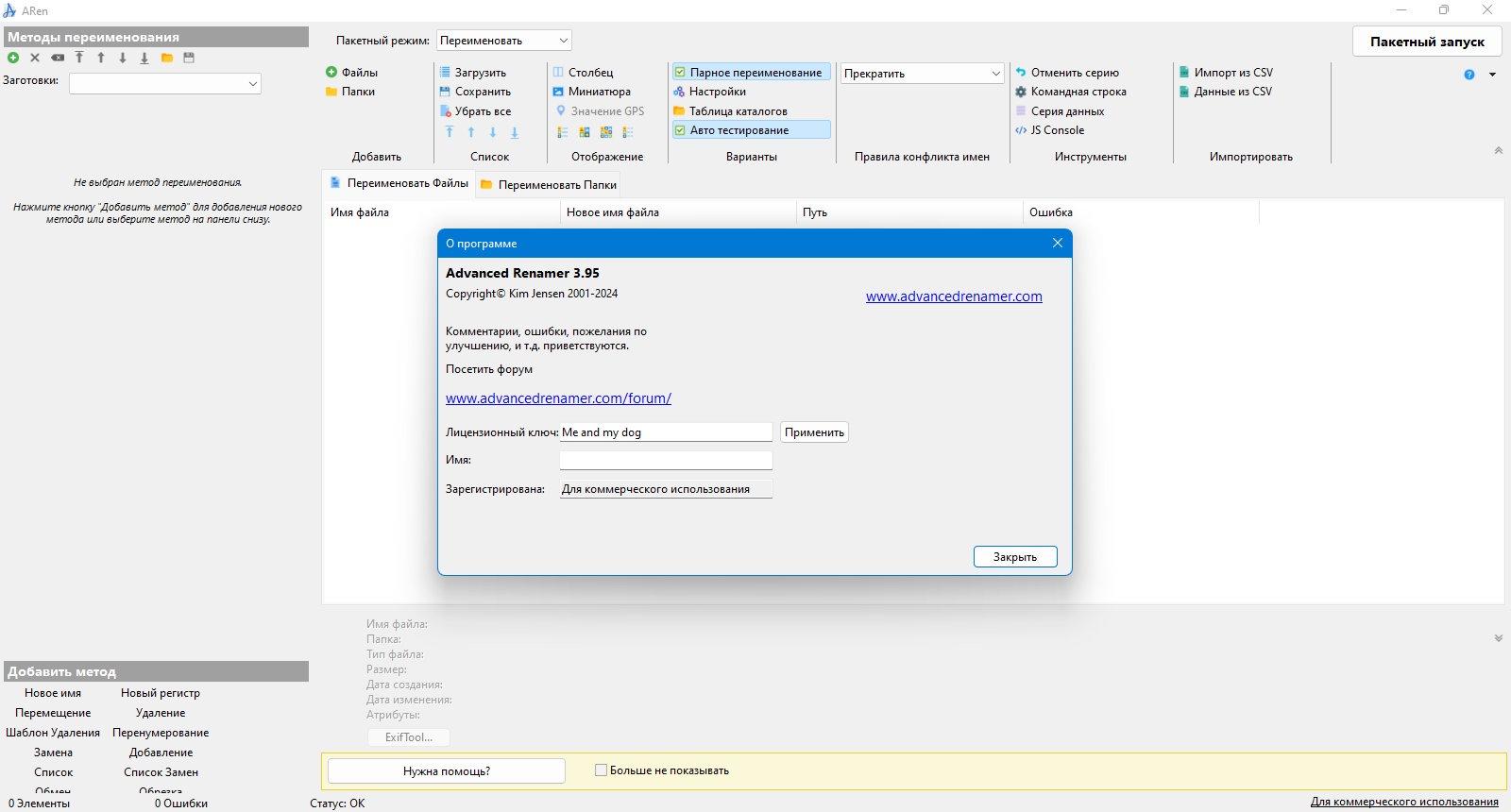Add the Новое имя method
The width and height of the screenshot is (1511, 812).
tap(53, 693)
